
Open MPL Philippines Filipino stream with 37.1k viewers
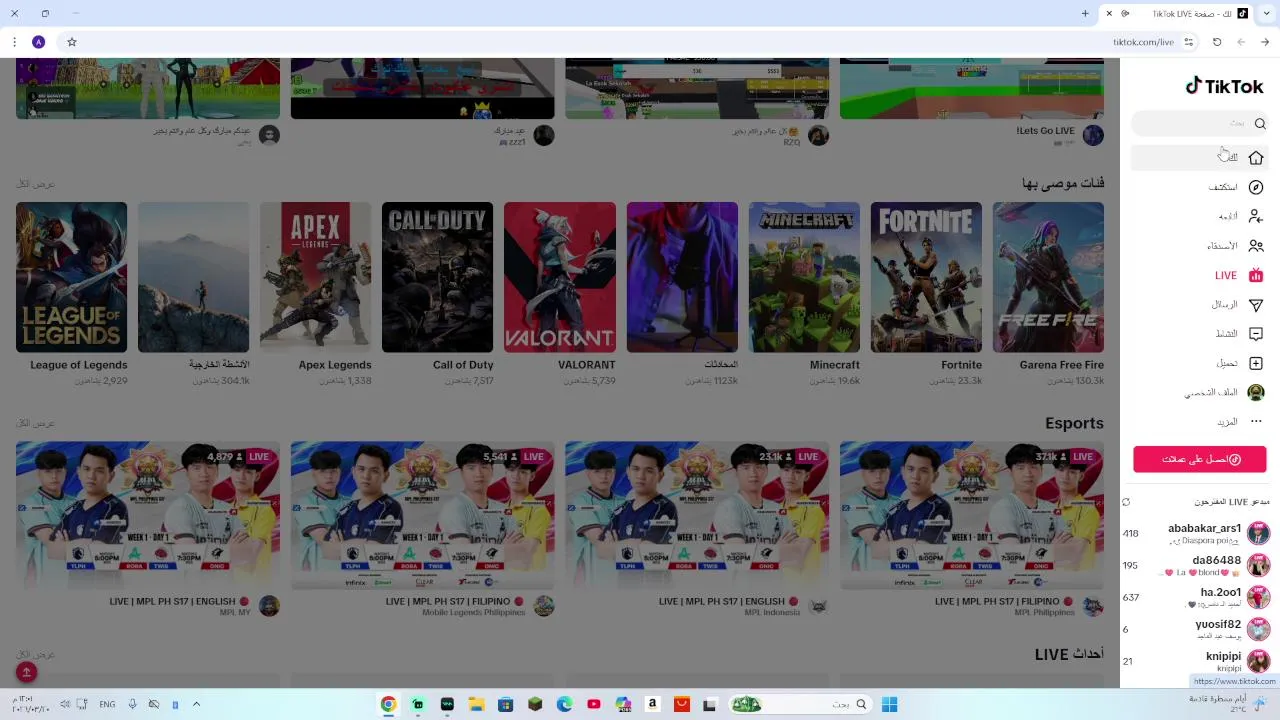tap(972, 516)
